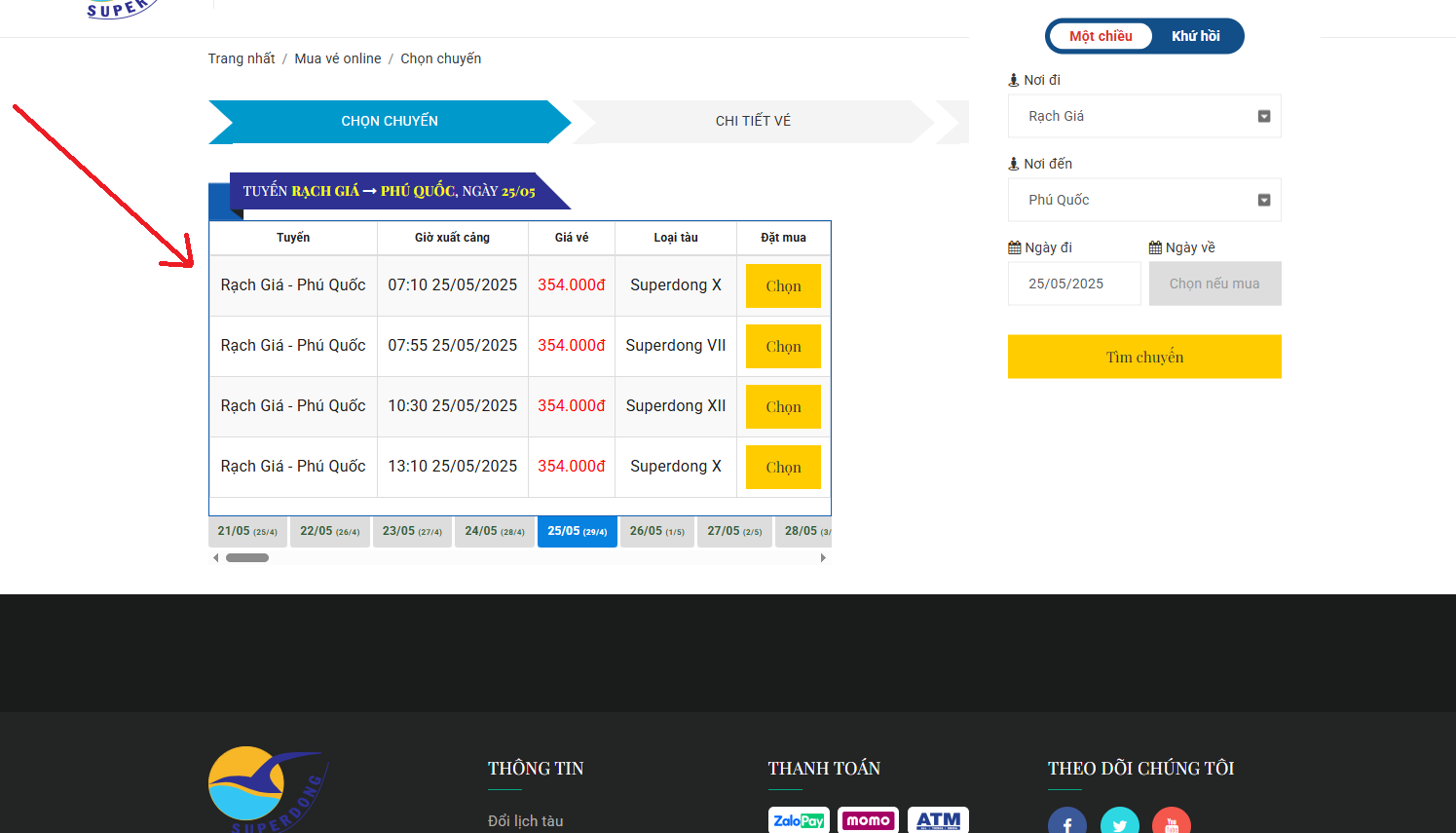1456x833 pixels.
Task: Click the date tabs horizontal scrollbar thumb
Action: [x=247, y=558]
